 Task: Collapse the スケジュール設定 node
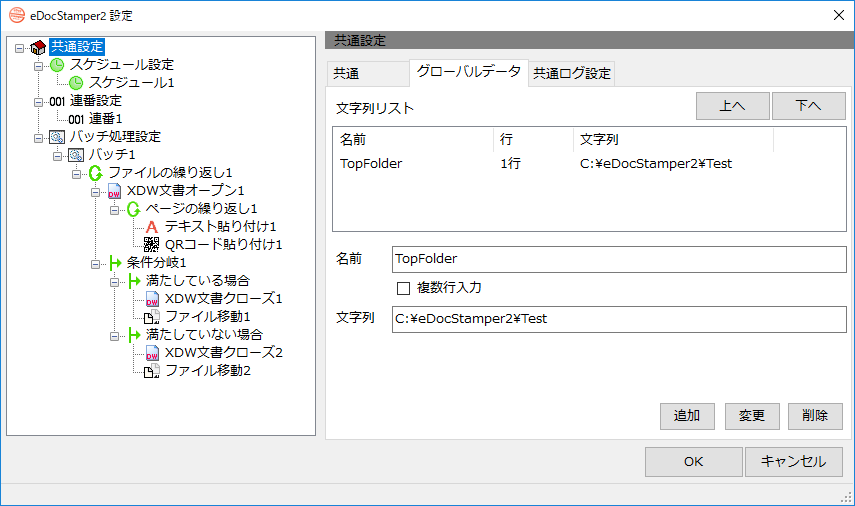click(38, 66)
